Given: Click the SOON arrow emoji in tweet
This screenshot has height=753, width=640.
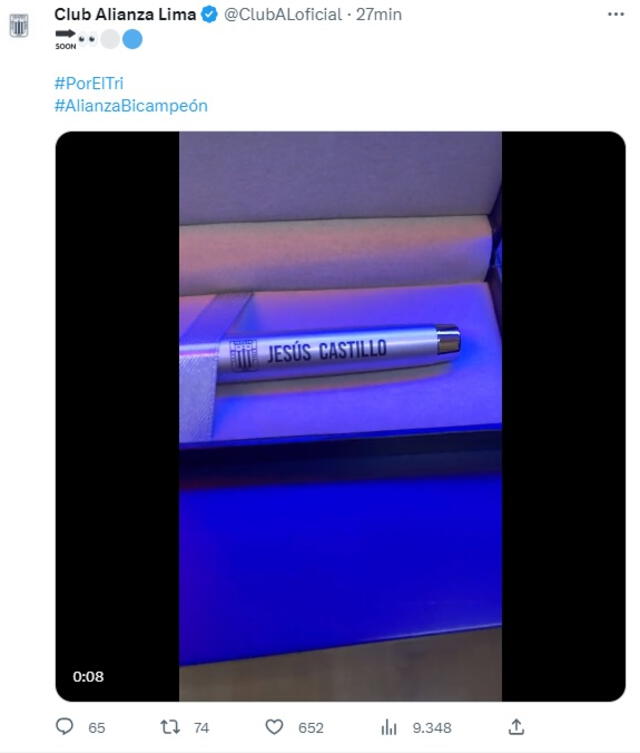Looking at the screenshot, I should [x=65, y=39].
